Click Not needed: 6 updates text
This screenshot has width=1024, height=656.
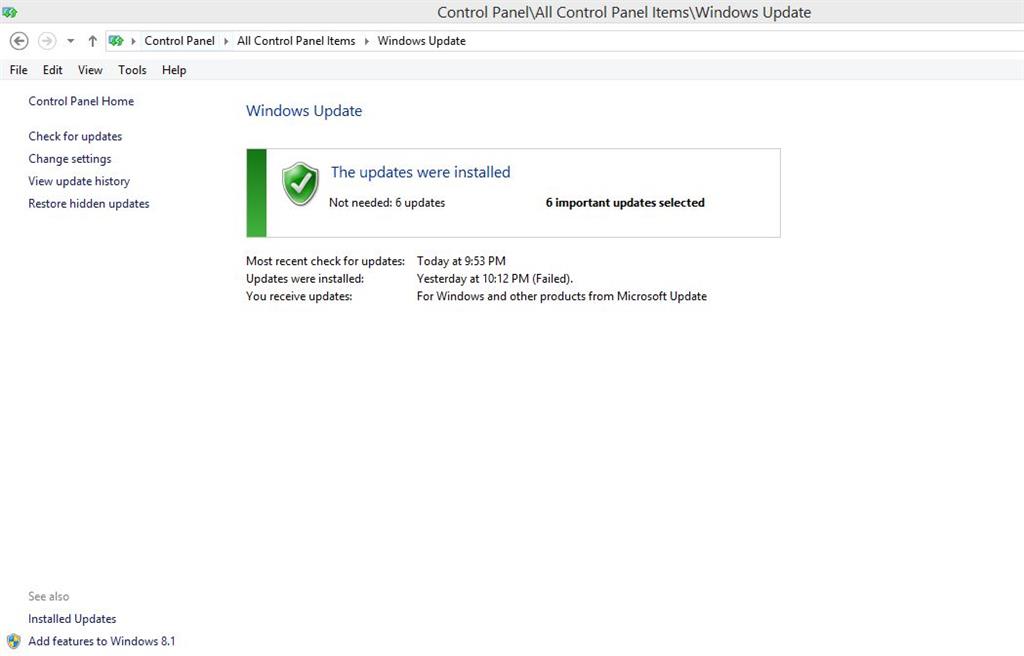point(387,203)
